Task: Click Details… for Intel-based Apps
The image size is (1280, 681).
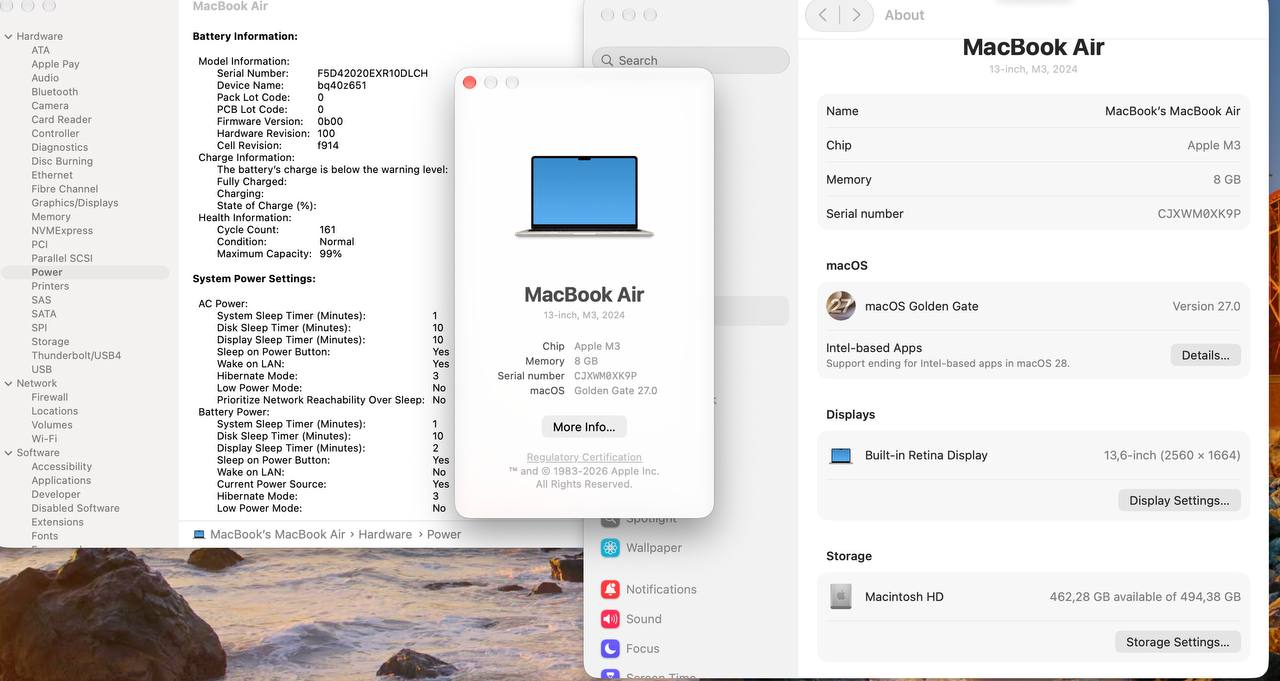Action: coord(1205,355)
